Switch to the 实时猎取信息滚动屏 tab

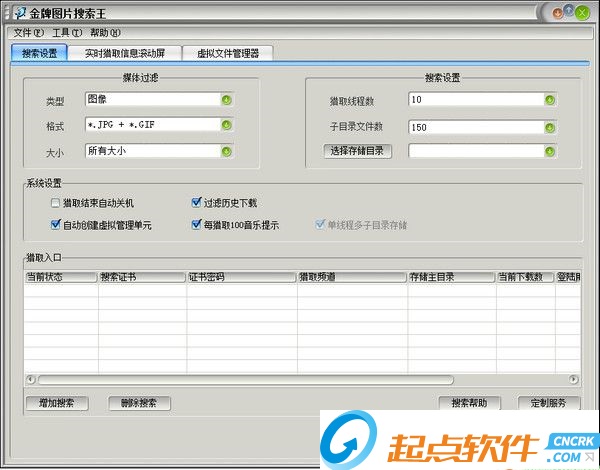(x=125, y=53)
